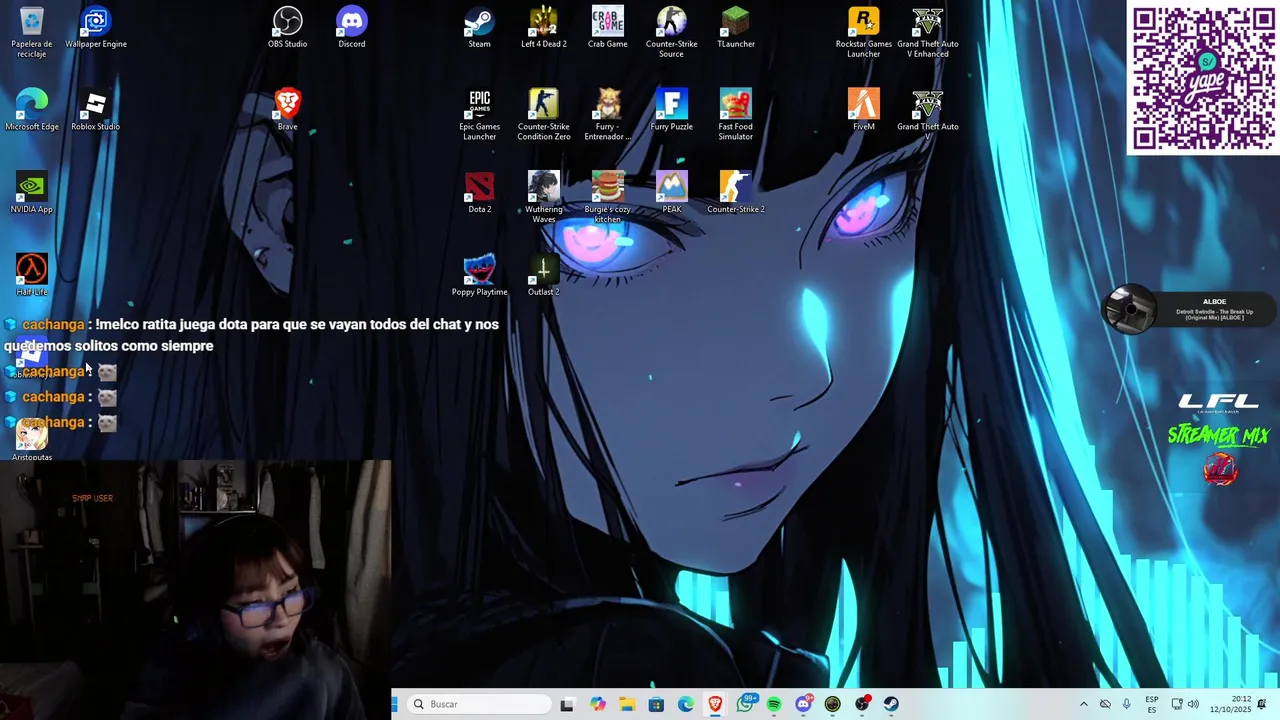
Task: Select Counter-Strike Condition Zero icon
Action: (x=544, y=115)
